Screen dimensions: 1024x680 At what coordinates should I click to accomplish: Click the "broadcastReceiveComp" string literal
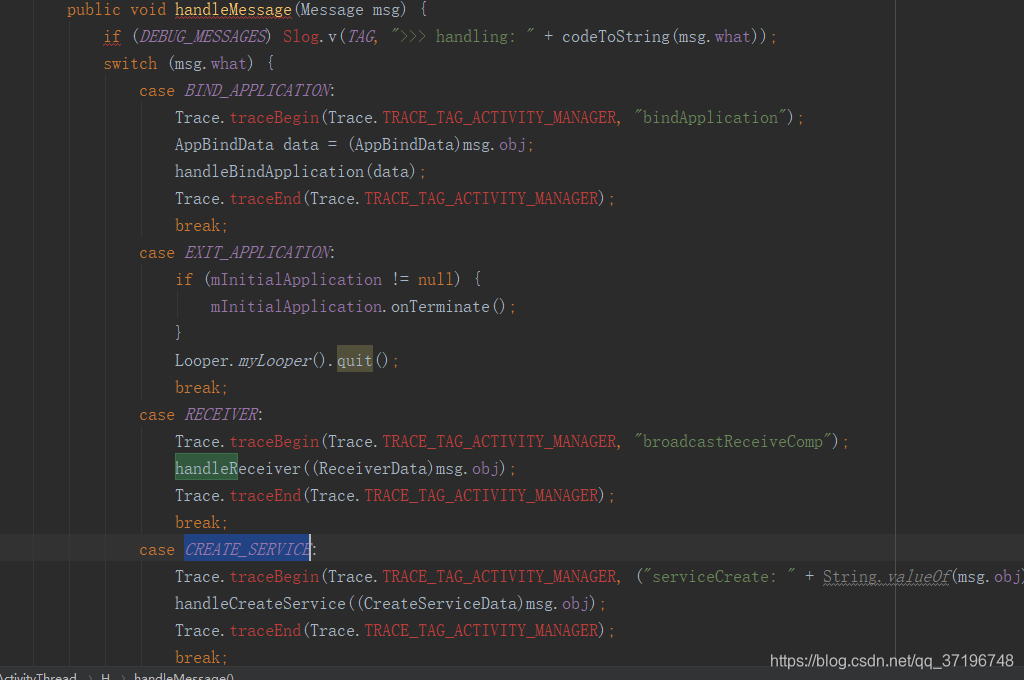click(732, 442)
